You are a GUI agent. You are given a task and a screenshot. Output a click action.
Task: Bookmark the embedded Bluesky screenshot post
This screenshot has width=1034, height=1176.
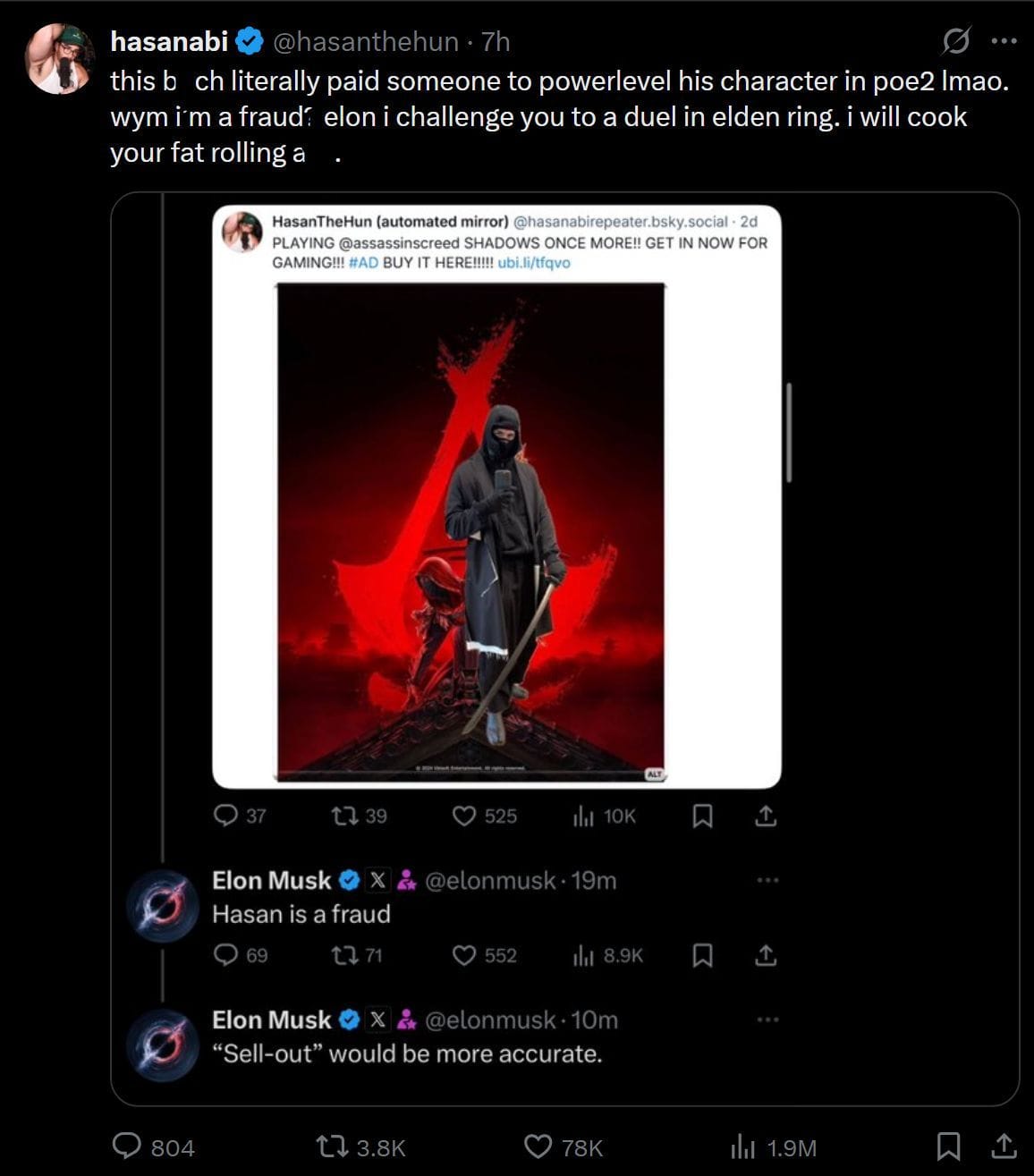[702, 815]
